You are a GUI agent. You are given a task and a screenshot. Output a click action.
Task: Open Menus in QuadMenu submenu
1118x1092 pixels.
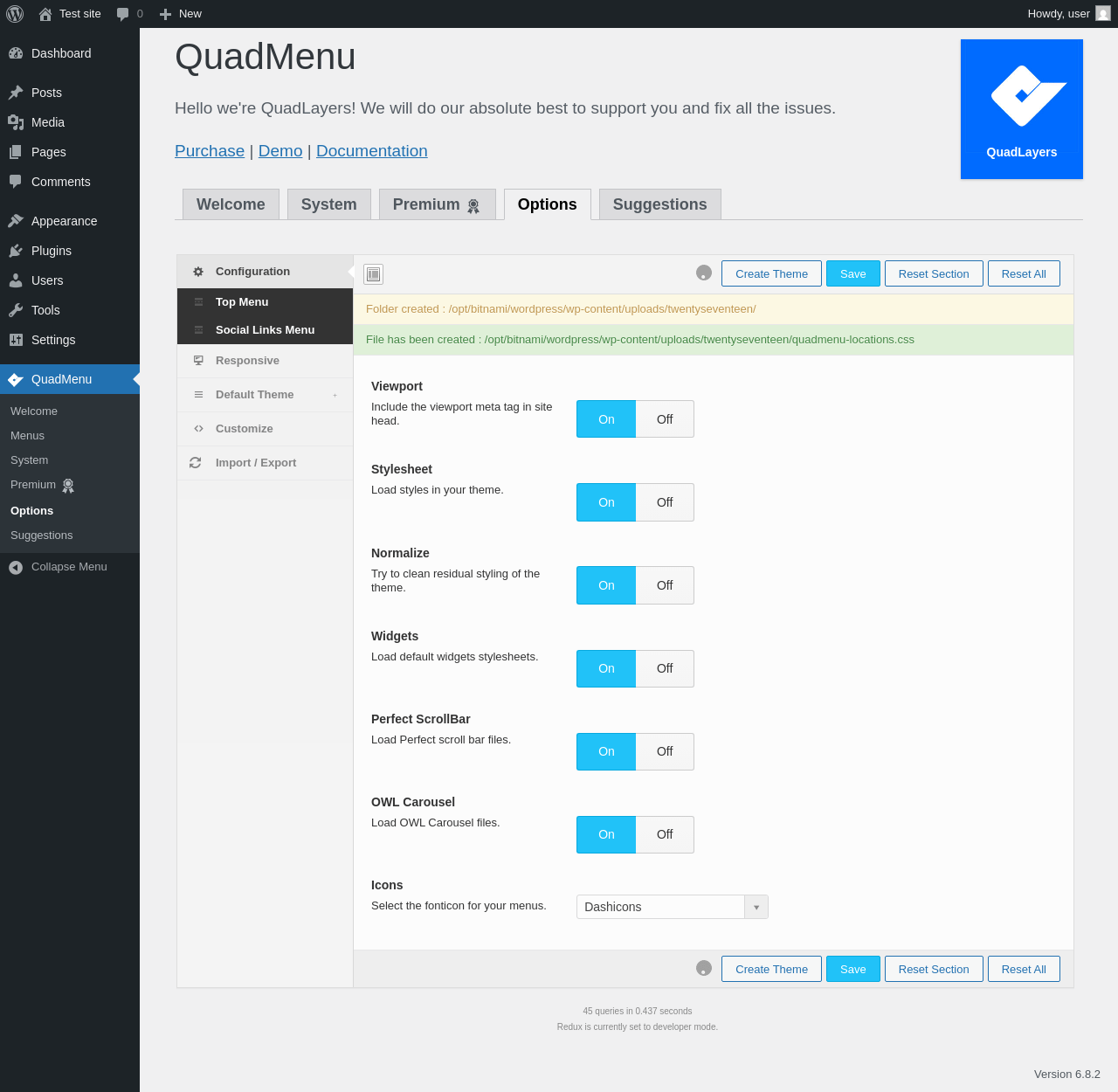point(27,436)
